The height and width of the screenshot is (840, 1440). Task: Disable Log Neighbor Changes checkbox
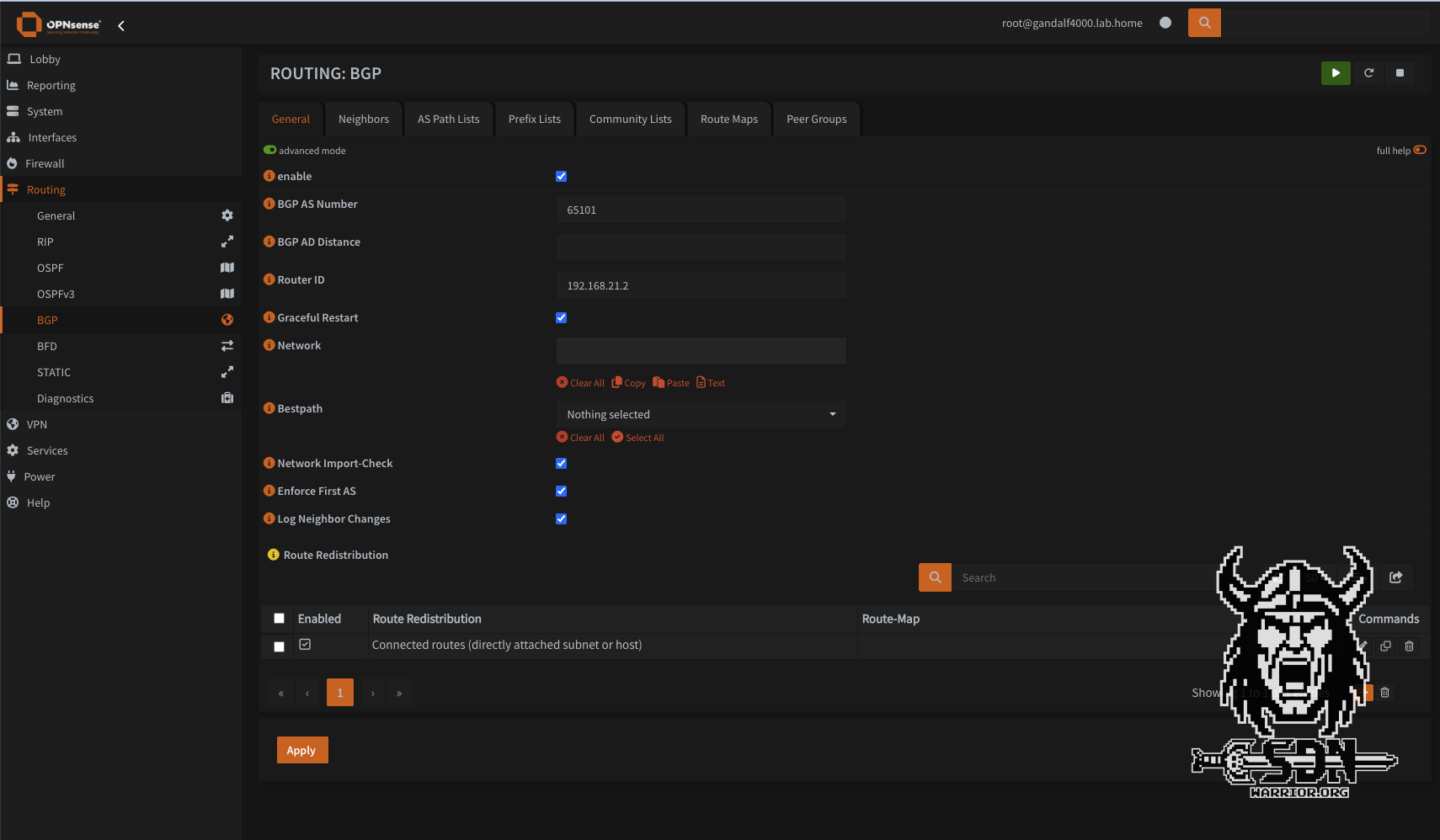click(562, 519)
